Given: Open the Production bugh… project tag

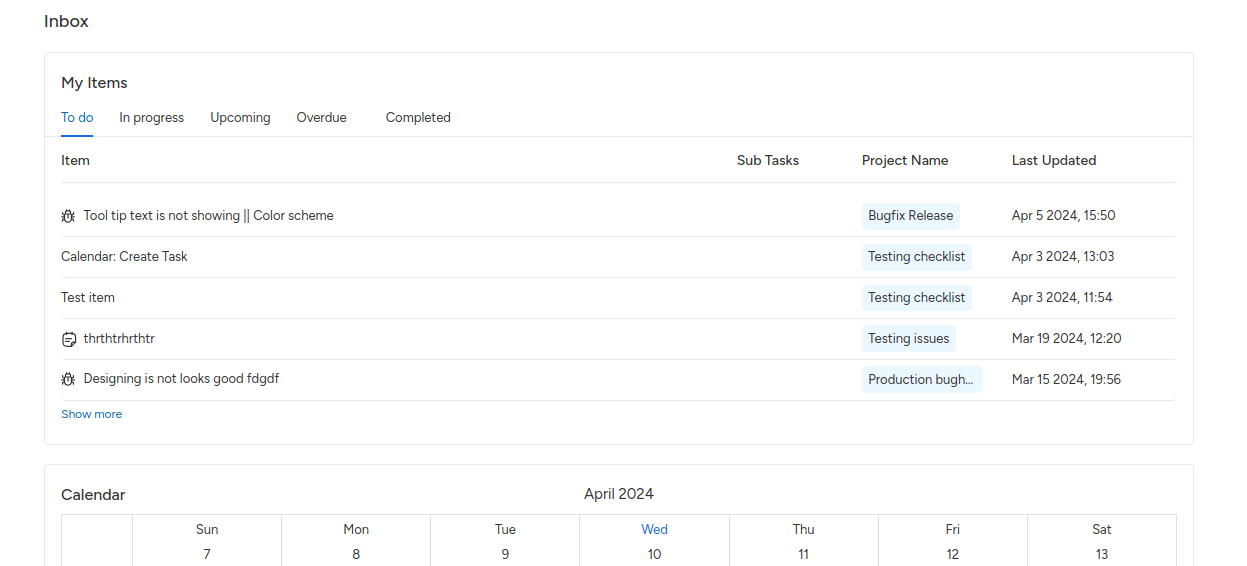Looking at the screenshot, I should tap(921, 380).
